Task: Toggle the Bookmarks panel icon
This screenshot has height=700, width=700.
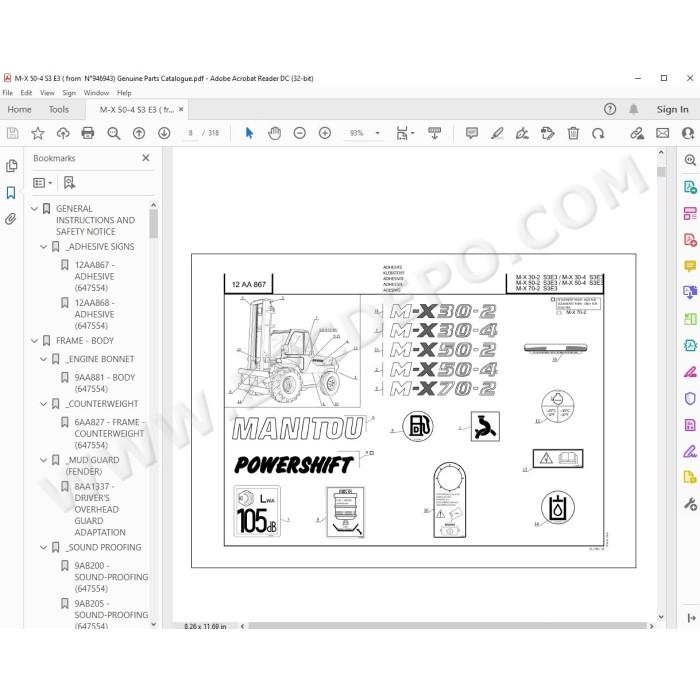Action: [11, 193]
